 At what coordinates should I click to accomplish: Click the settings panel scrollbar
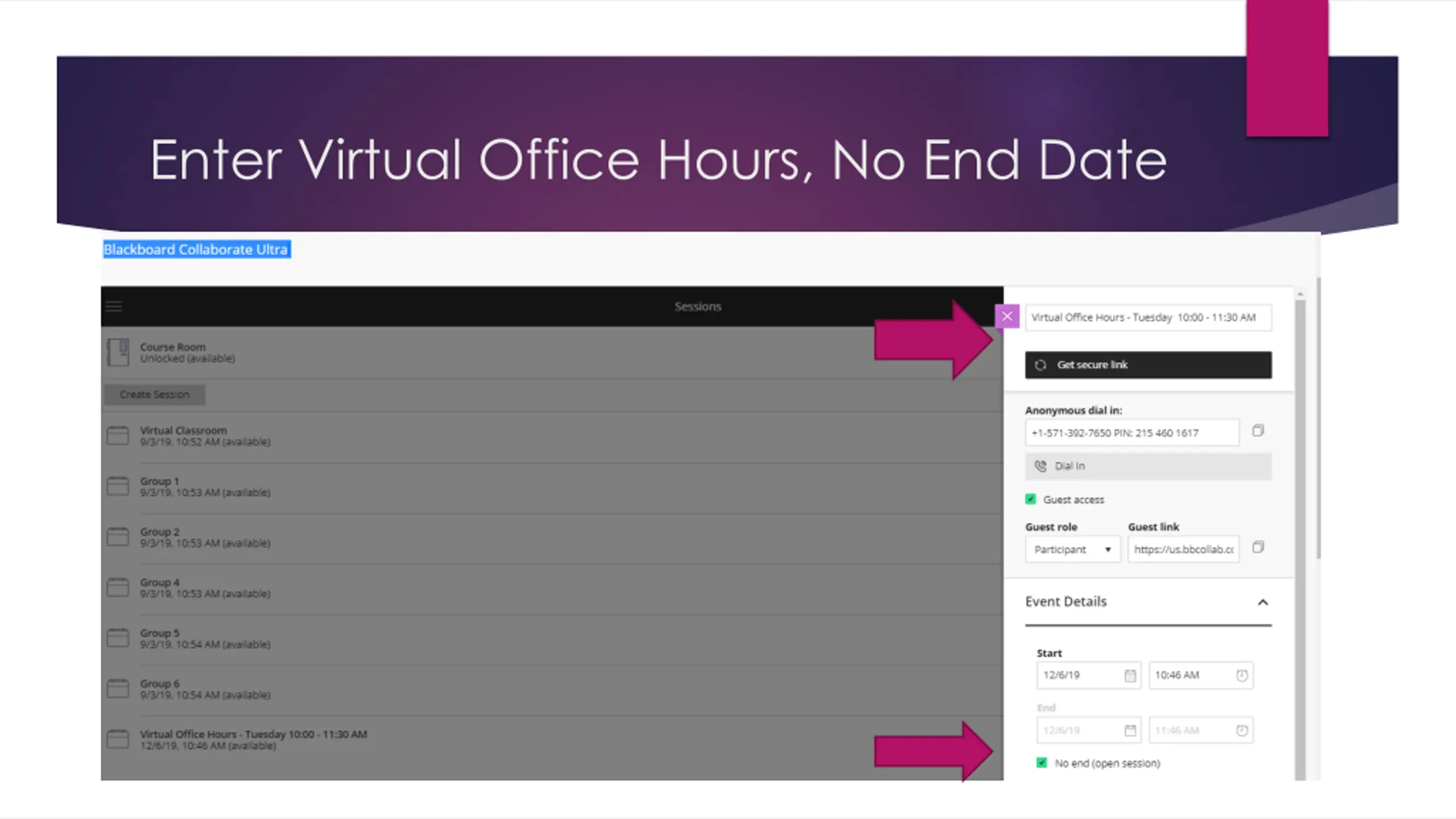click(x=1300, y=540)
